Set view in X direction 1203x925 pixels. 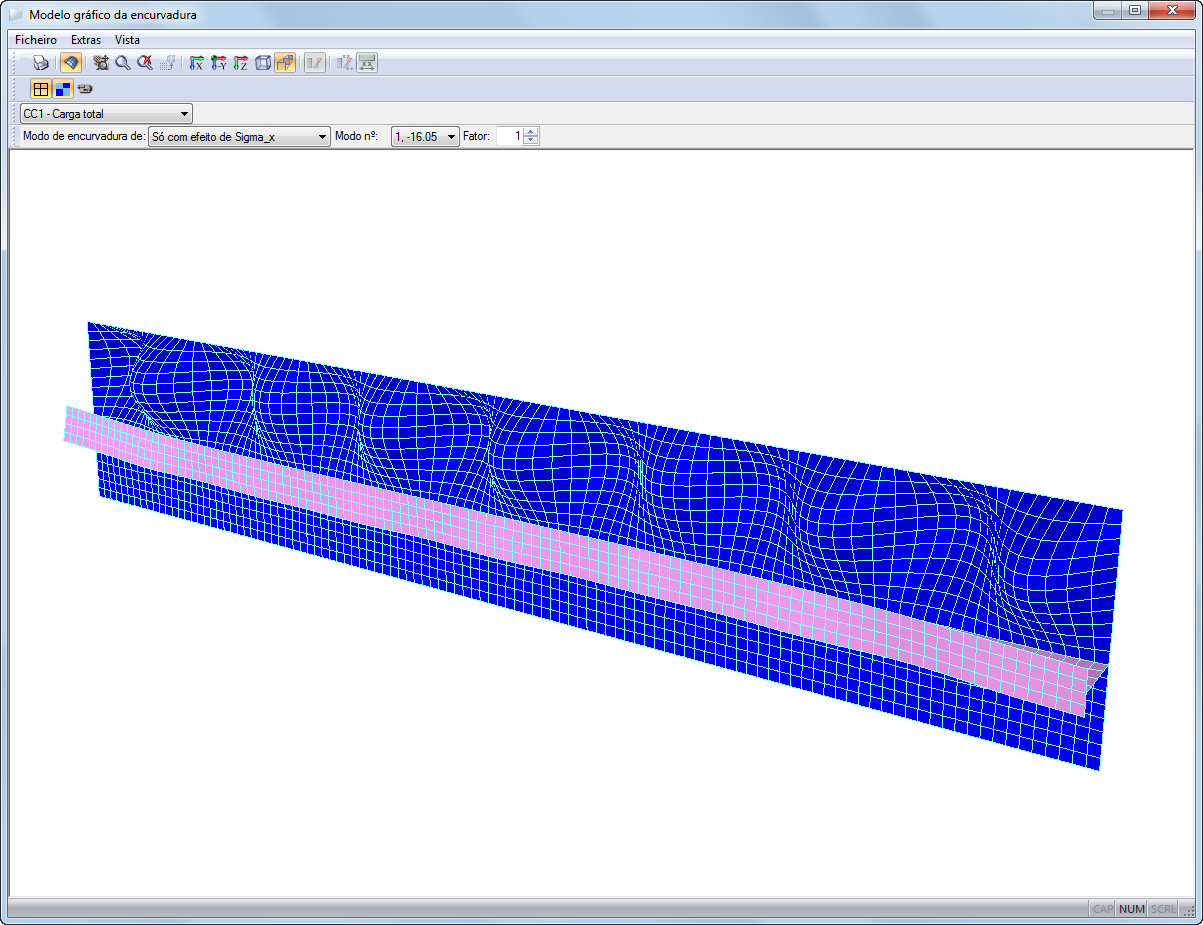(x=196, y=63)
